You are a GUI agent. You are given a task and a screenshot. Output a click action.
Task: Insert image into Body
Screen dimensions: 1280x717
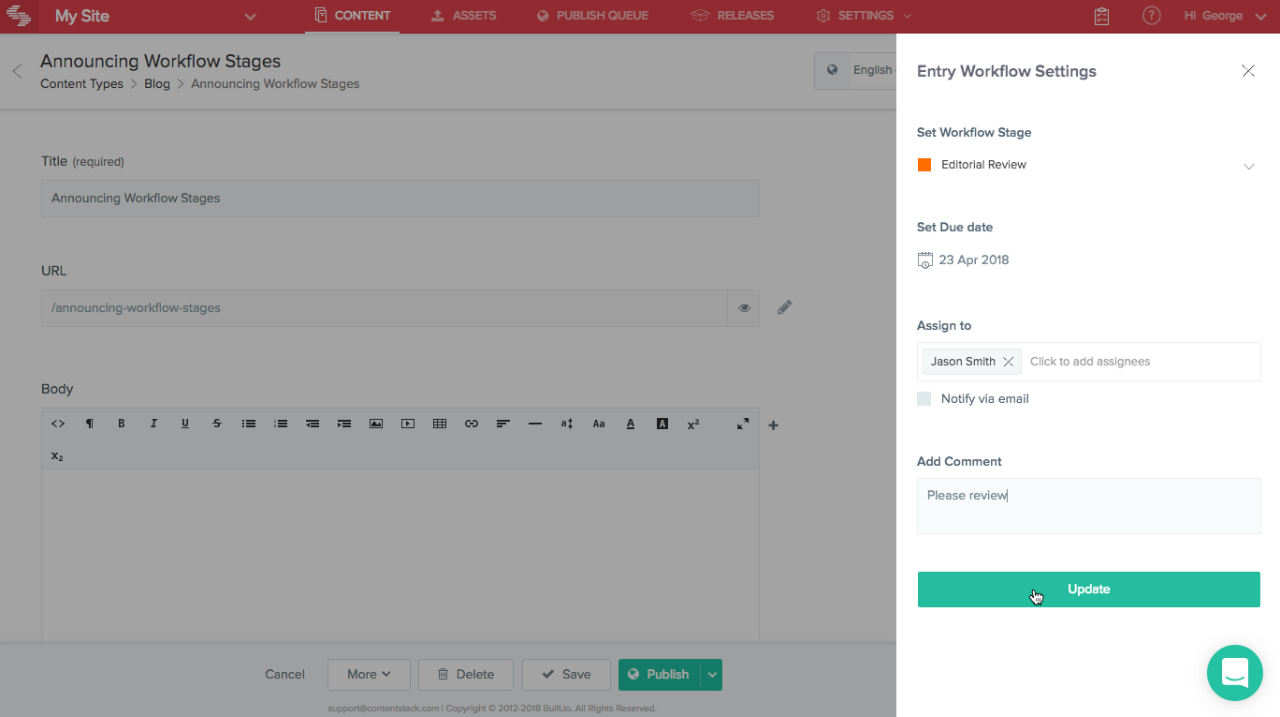(x=376, y=424)
